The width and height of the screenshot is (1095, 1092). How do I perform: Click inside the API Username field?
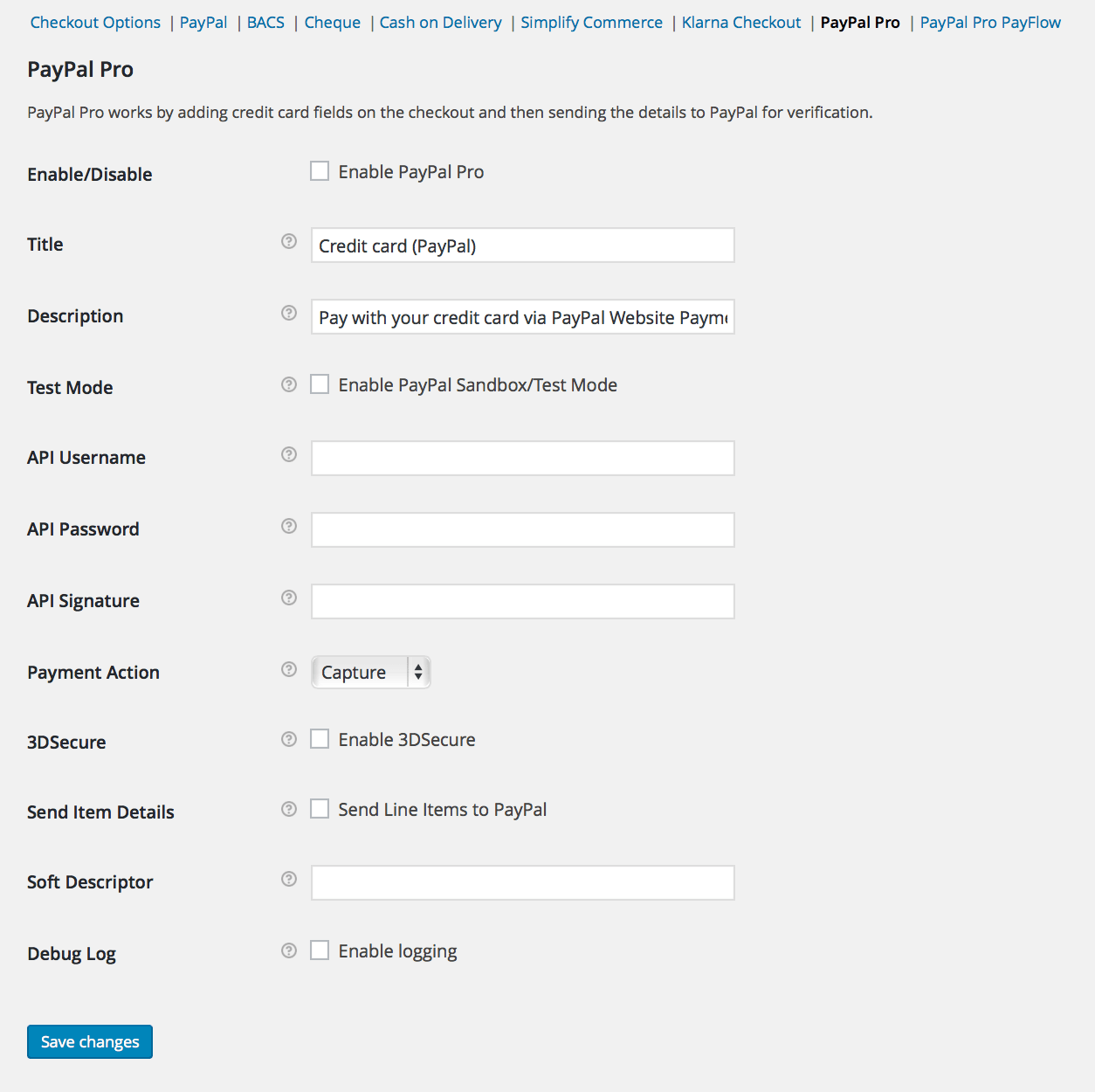click(x=522, y=458)
